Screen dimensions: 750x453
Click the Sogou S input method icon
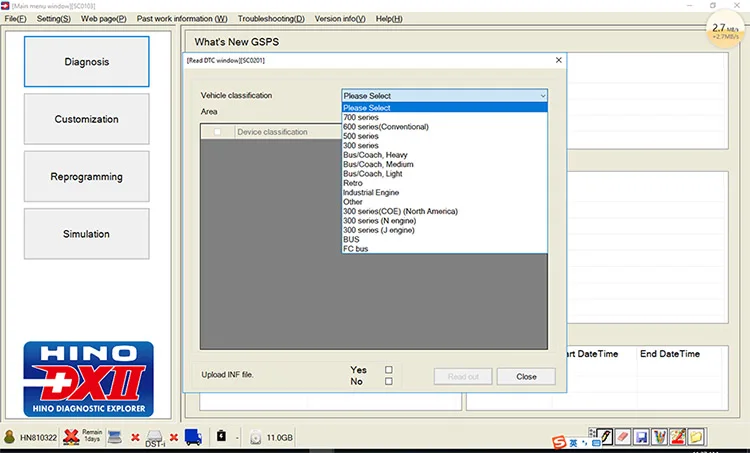pyautogui.click(x=559, y=442)
